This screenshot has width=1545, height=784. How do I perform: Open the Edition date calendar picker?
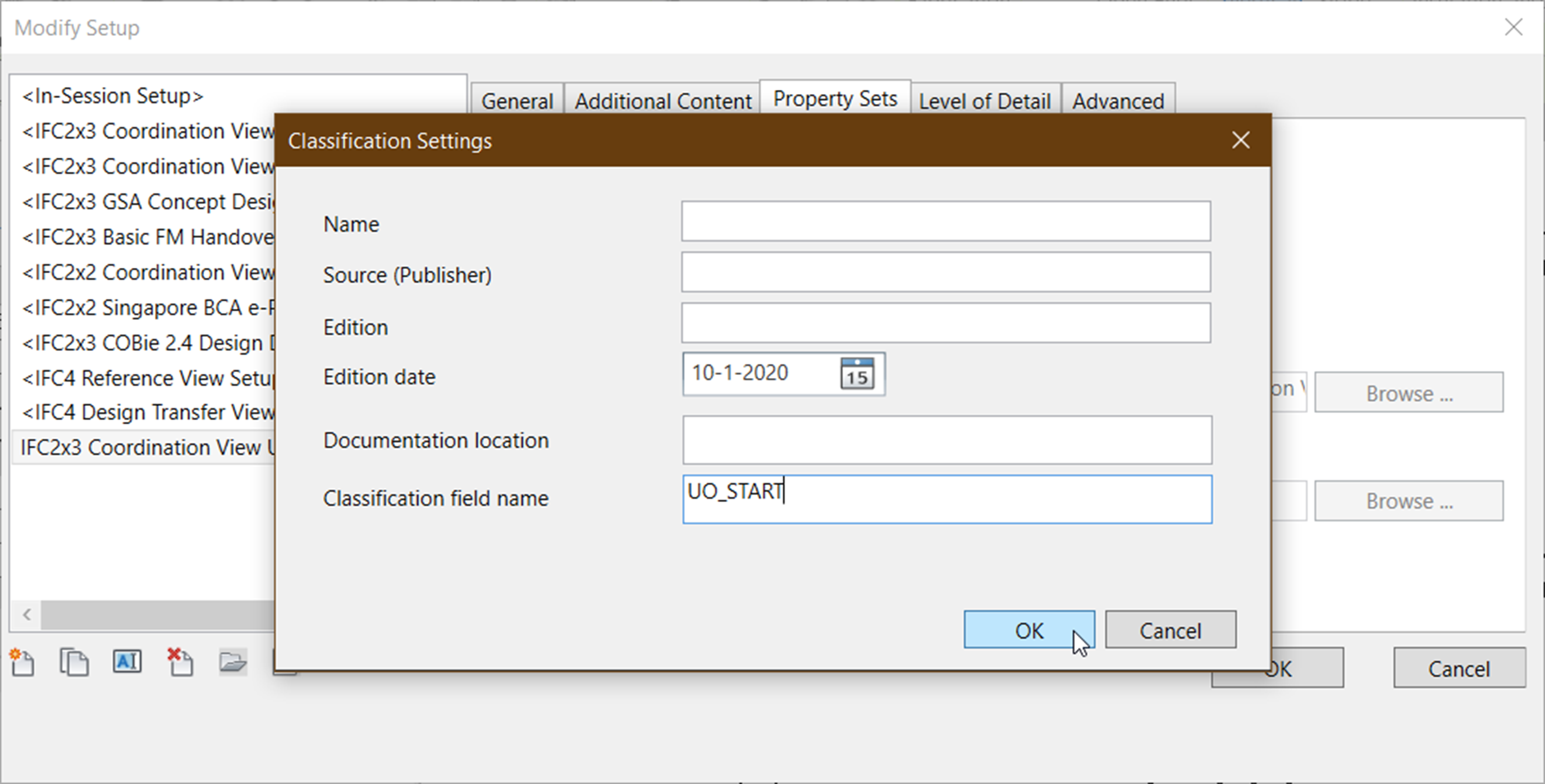coord(857,374)
